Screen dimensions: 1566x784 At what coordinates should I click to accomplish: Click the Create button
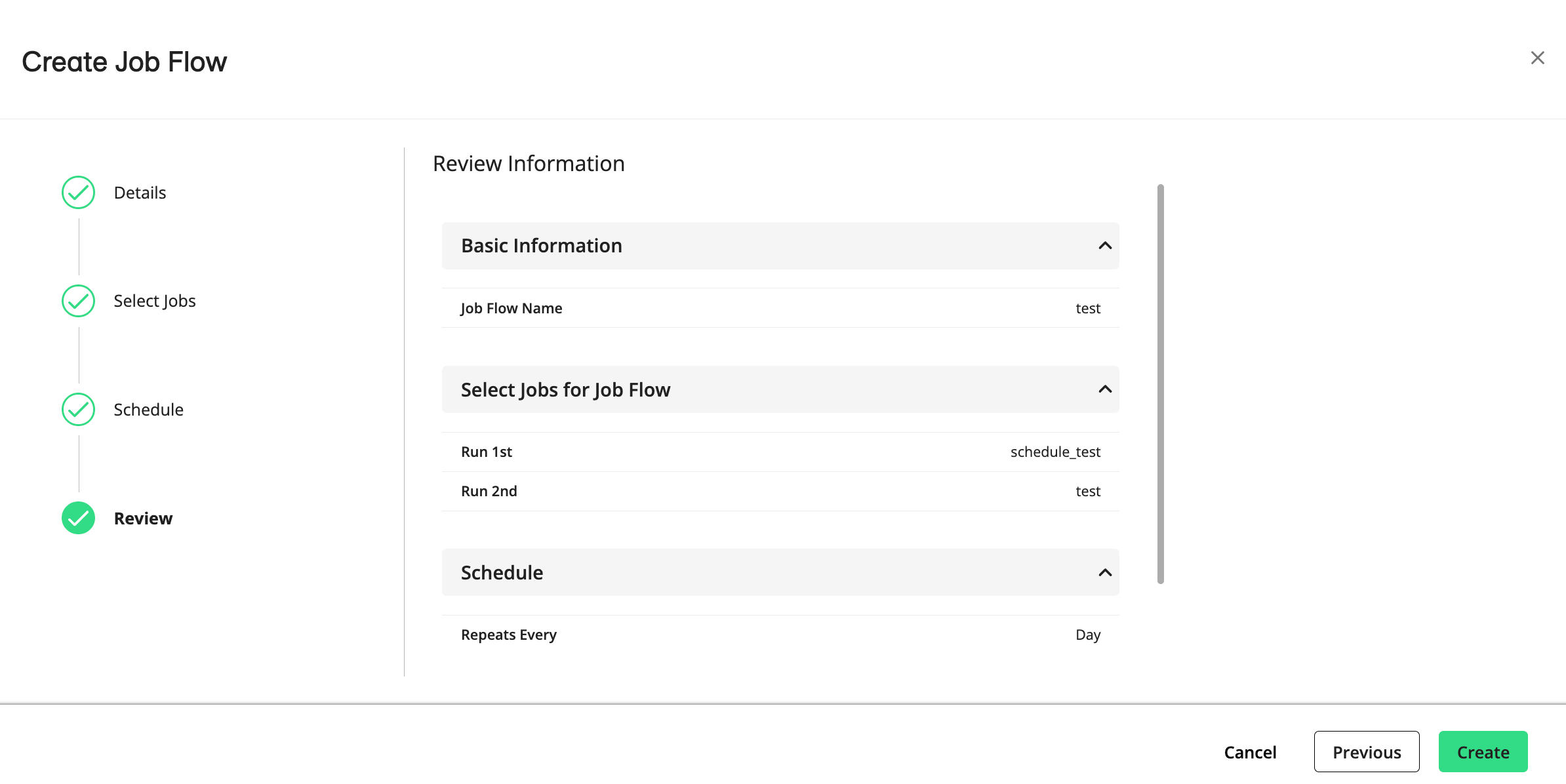pos(1483,751)
